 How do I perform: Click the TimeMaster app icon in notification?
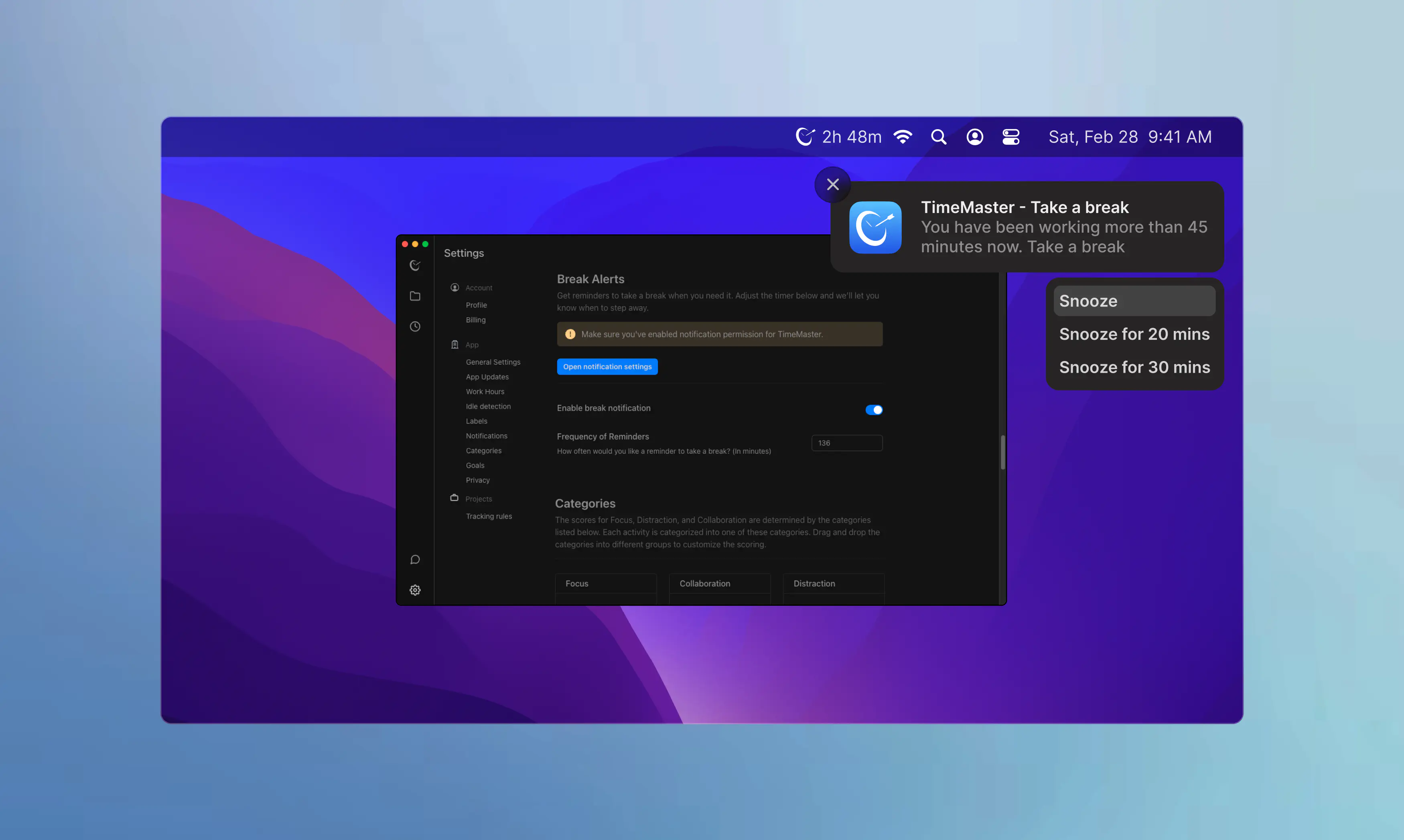[875, 227]
